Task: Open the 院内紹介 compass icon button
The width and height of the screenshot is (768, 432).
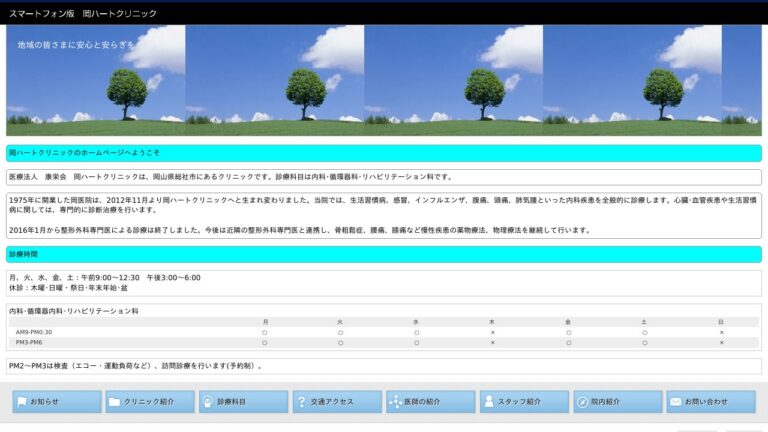Action: click(x=618, y=402)
